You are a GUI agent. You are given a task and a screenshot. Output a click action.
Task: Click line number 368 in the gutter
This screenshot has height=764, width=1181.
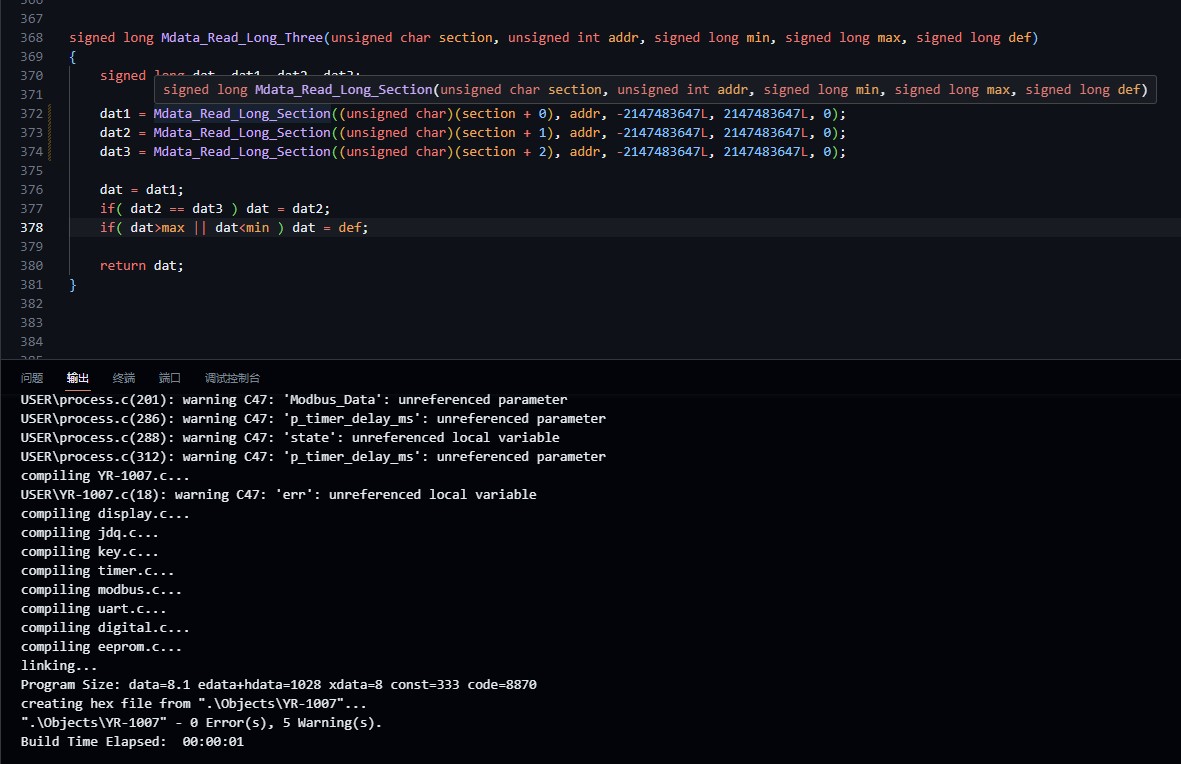coord(32,38)
